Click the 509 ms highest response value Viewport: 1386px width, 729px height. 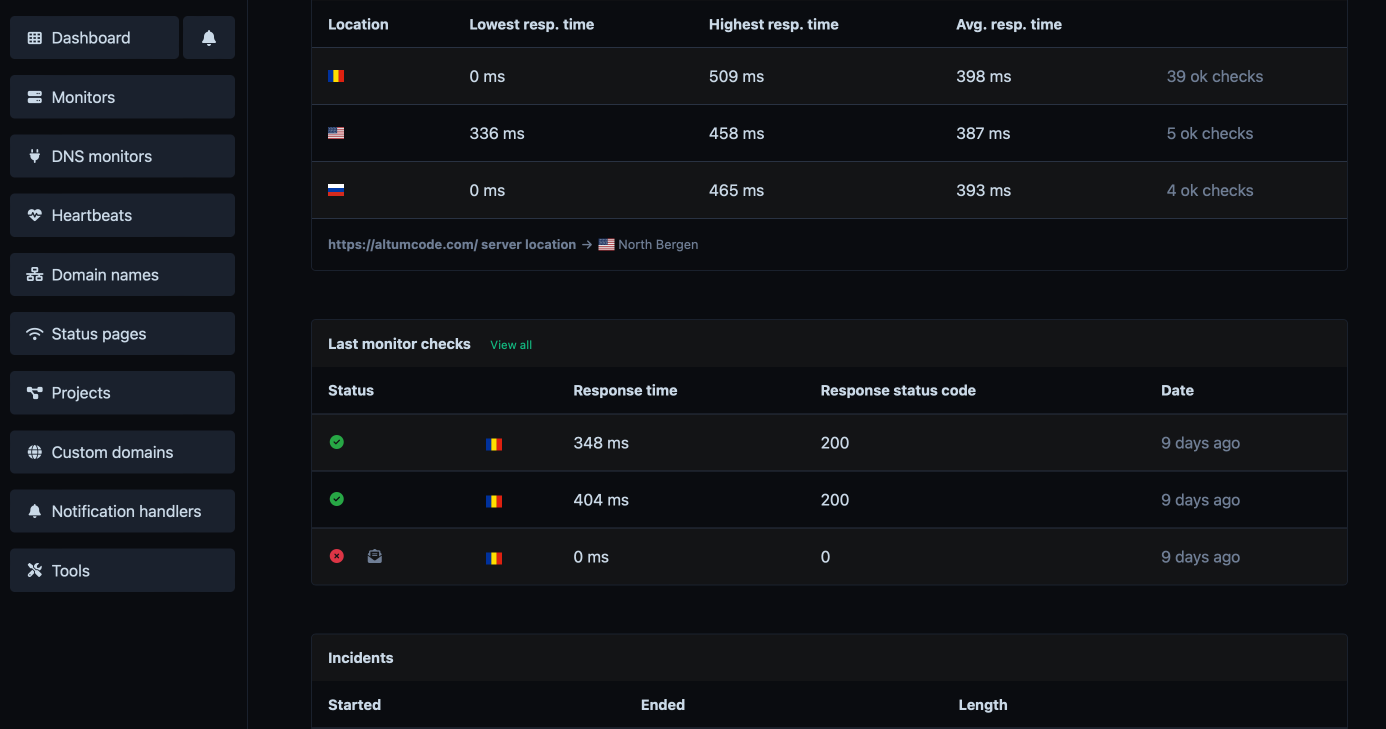736,76
